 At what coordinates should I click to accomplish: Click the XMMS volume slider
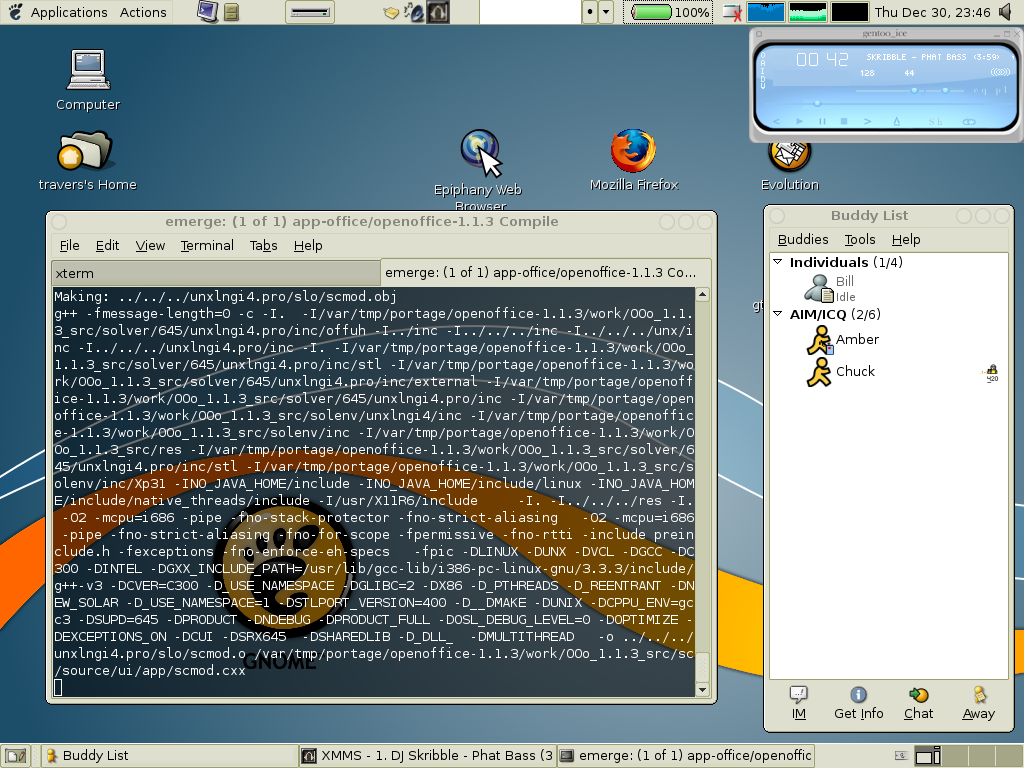[x=914, y=90]
